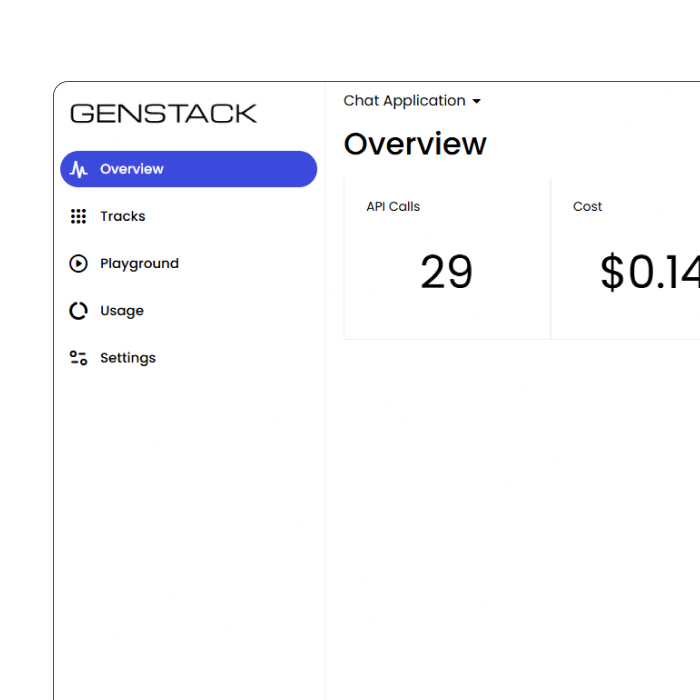Open the Chat Application project selector

coord(404,101)
